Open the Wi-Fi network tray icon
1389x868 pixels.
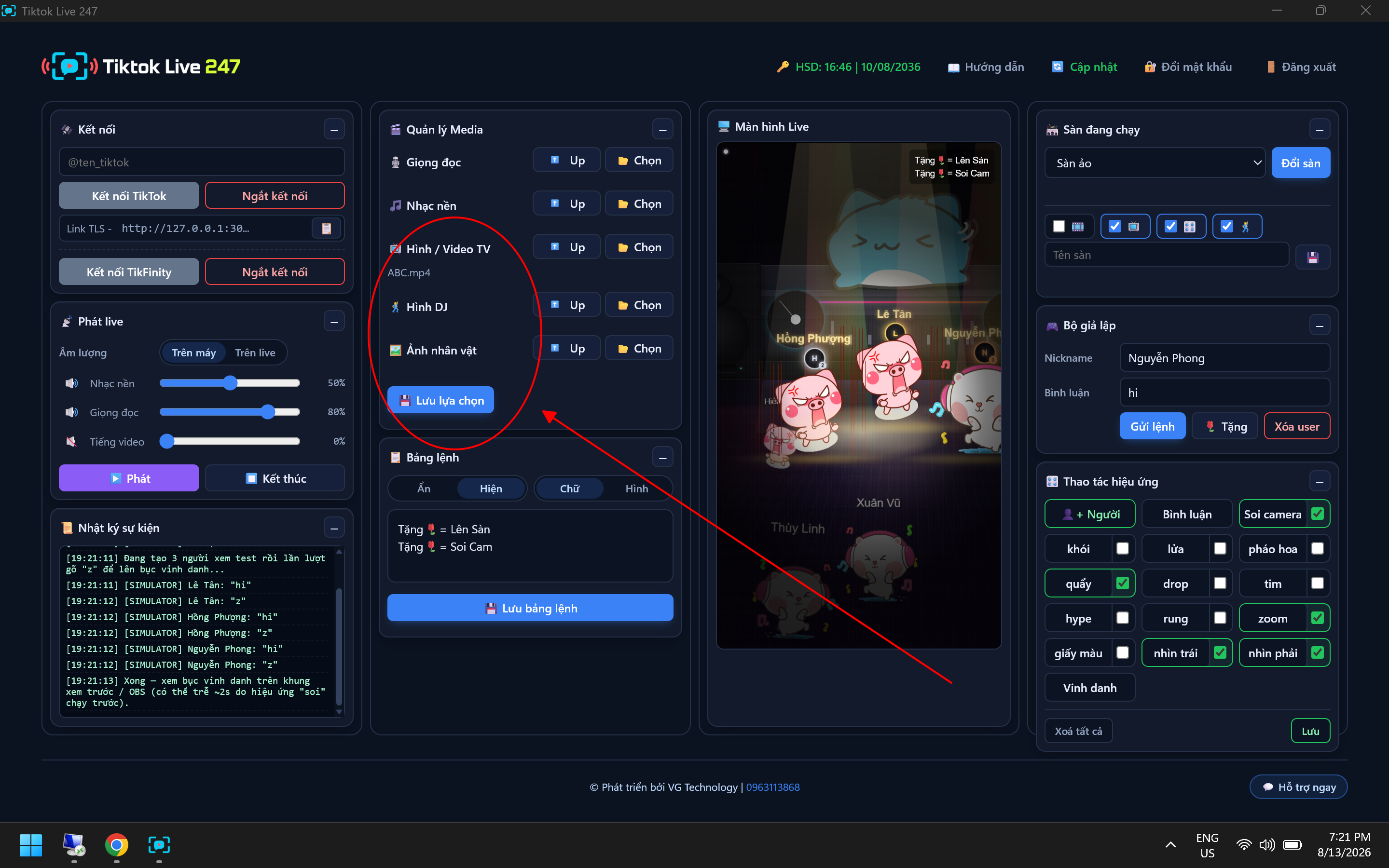(x=1243, y=844)
